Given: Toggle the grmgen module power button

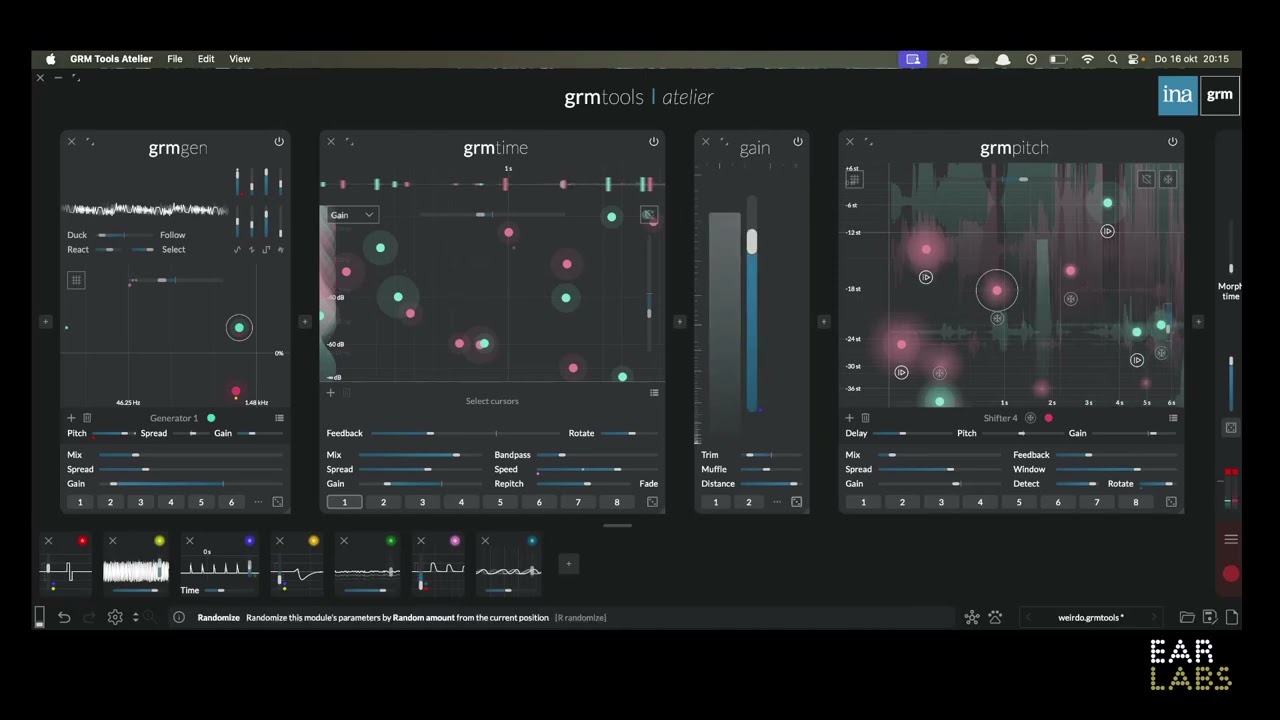Looking at the screenshot, I should pos(279,142).
